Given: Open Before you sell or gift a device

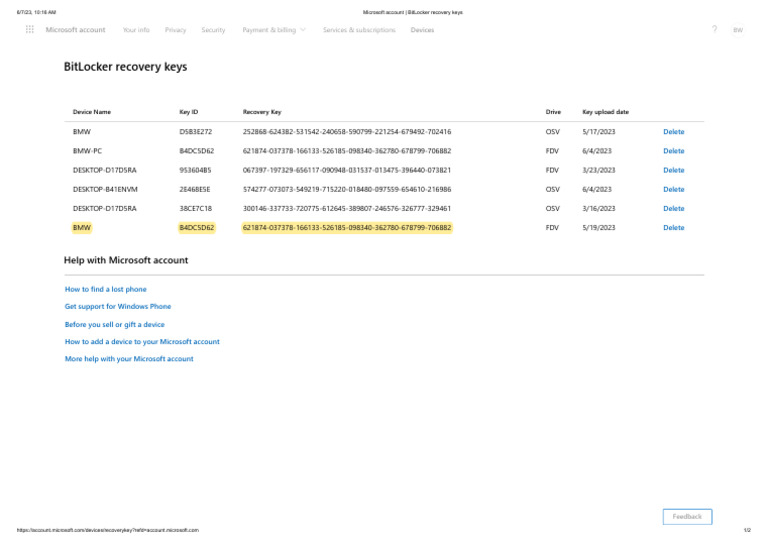Looking at the screenshot, I should point(115,324).
